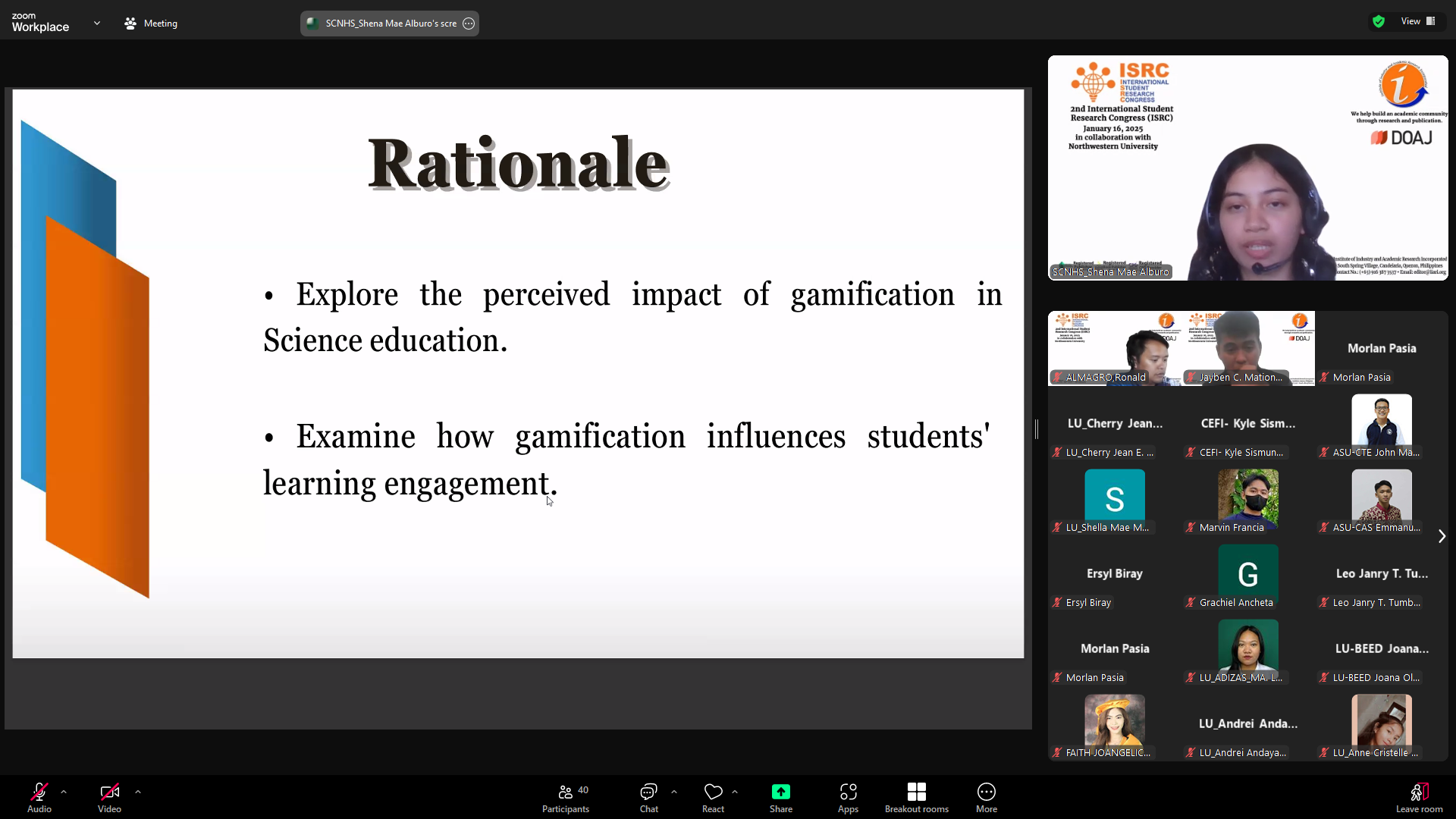Click the green encryption shield icon

point(1379,21)
